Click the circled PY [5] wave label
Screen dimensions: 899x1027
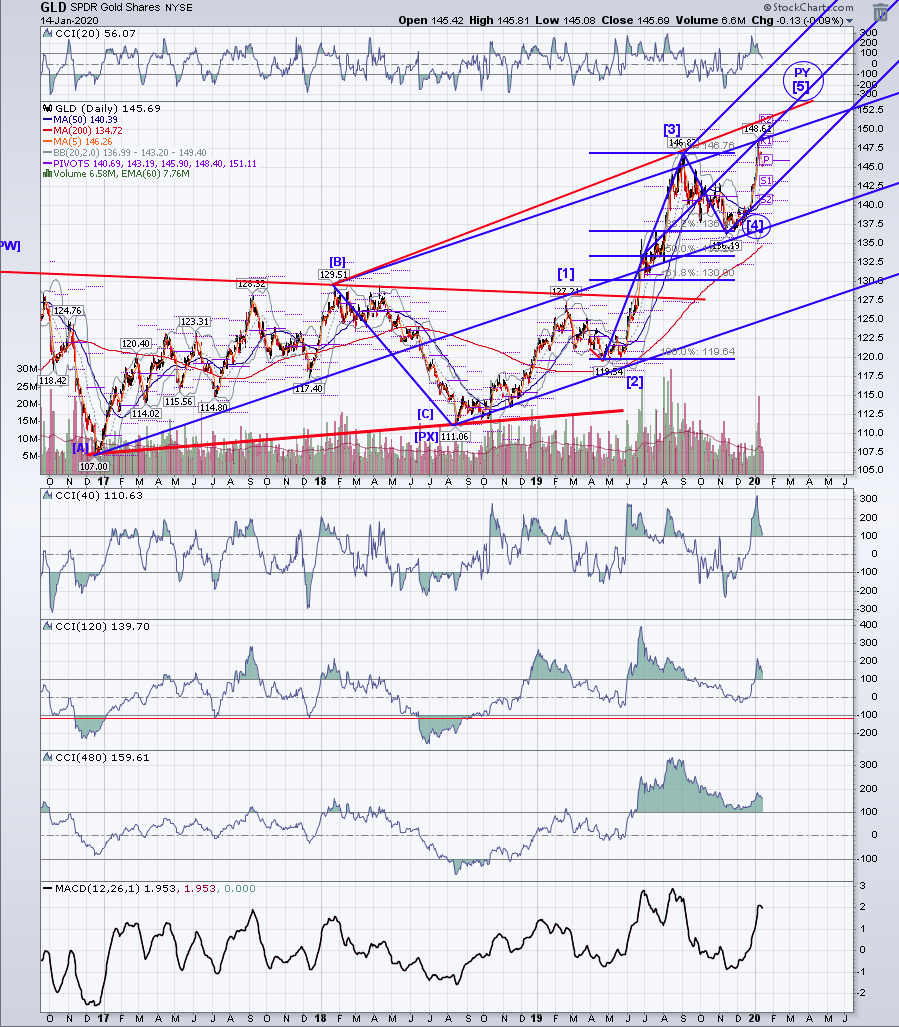(x=802, y=81)
